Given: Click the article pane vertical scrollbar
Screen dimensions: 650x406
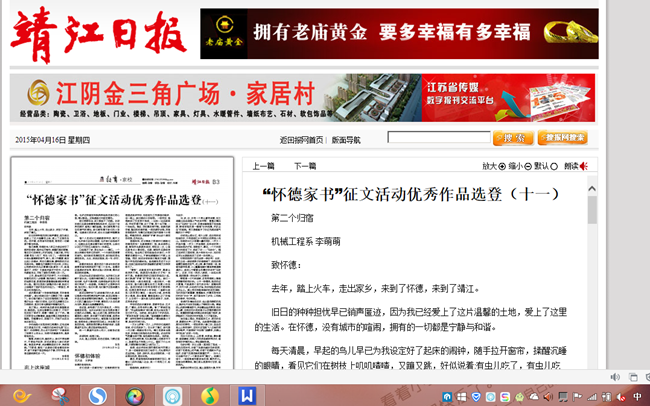Looking at the screenshot, I should 592,270.
